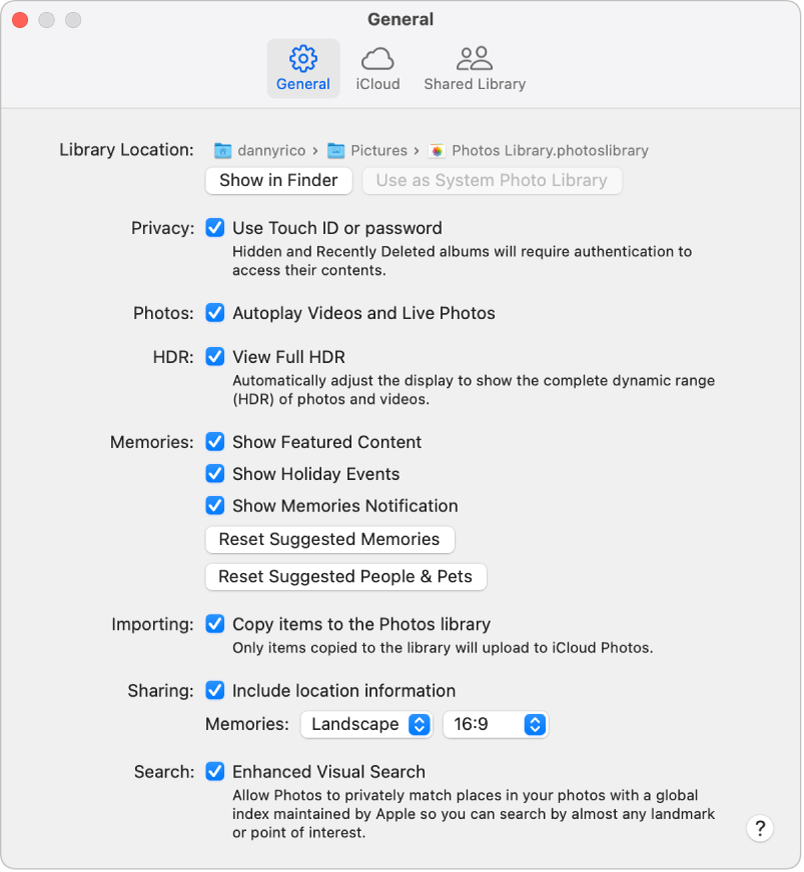Toggle the View Full HDR checkbox
Viewport: 804px width, 872px height.
(215, 357)
